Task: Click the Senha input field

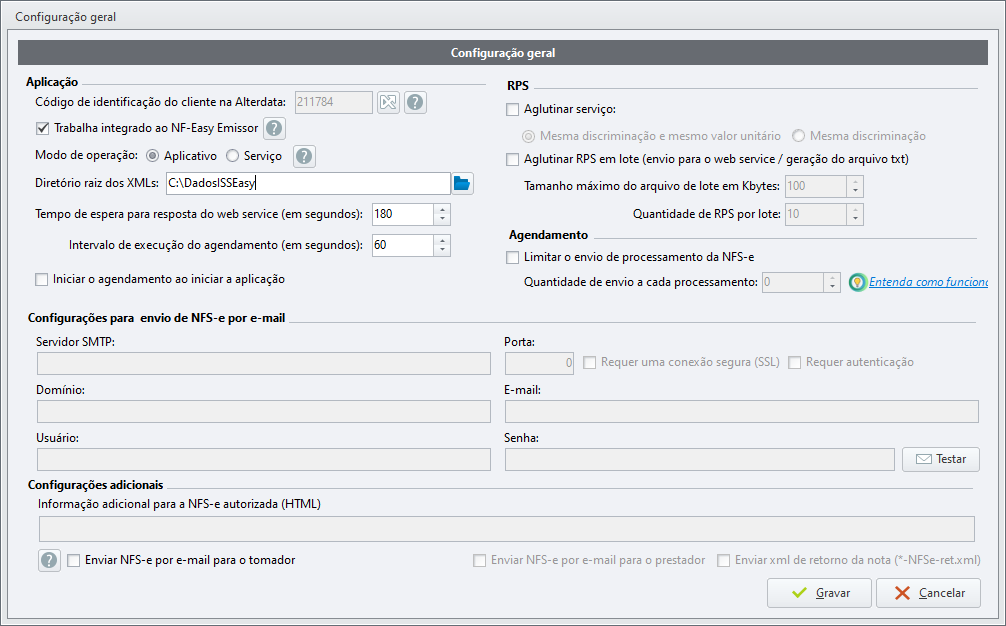Action: click(x=699, y=460)
